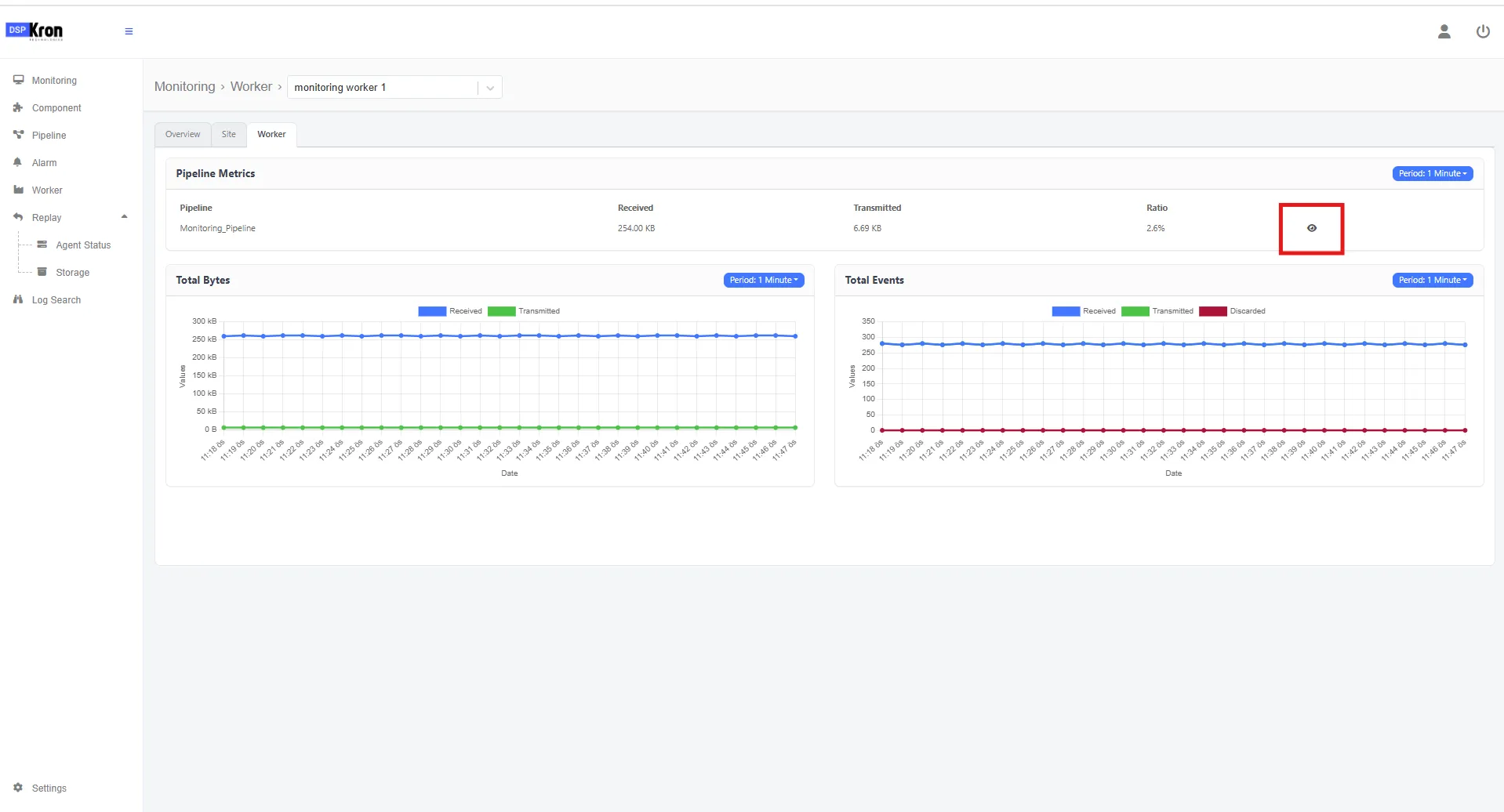Open Agent Status page

[83, 245]
